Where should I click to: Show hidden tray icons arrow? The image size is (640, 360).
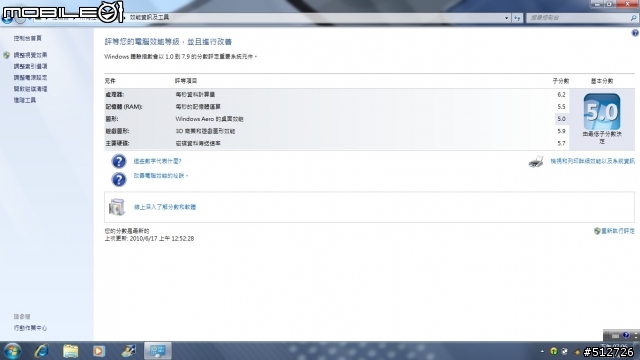point(542,351)
